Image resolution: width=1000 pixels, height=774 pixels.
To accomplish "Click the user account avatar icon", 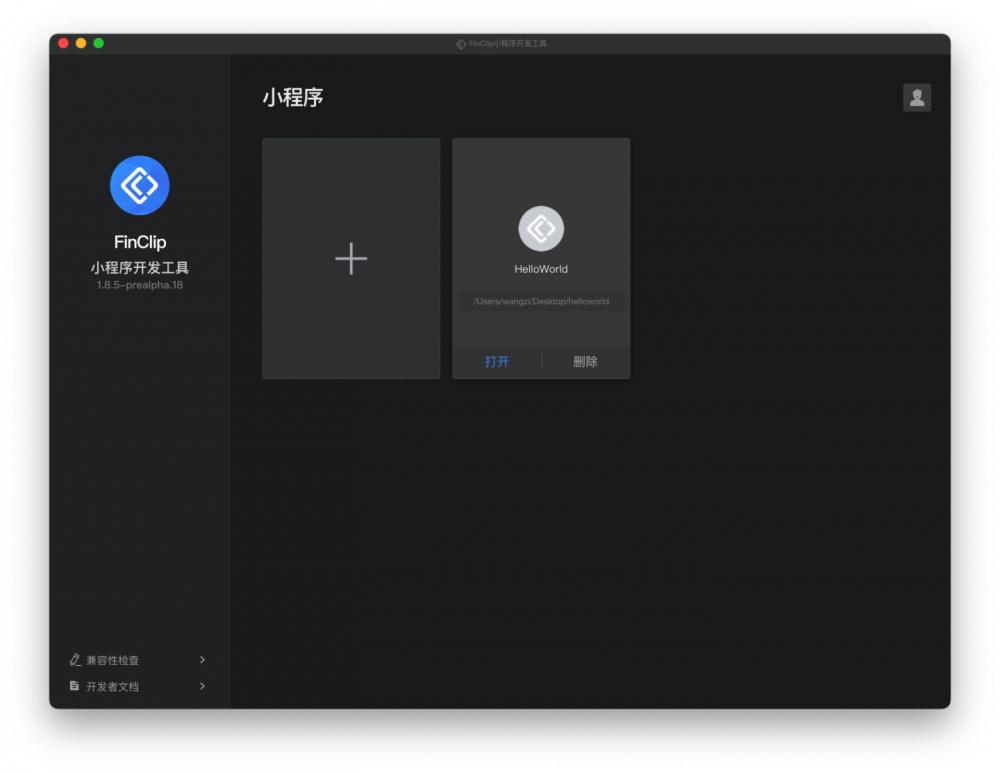I will (916, 98).
